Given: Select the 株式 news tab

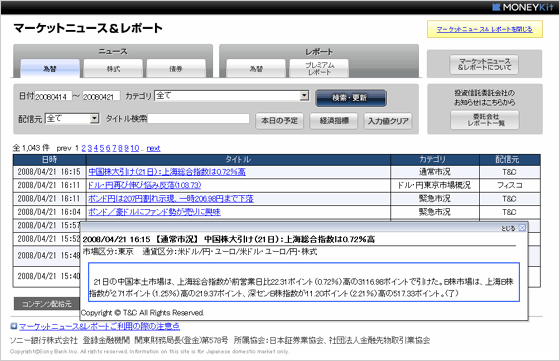Looking at the screenshot, I should (113, 69).
